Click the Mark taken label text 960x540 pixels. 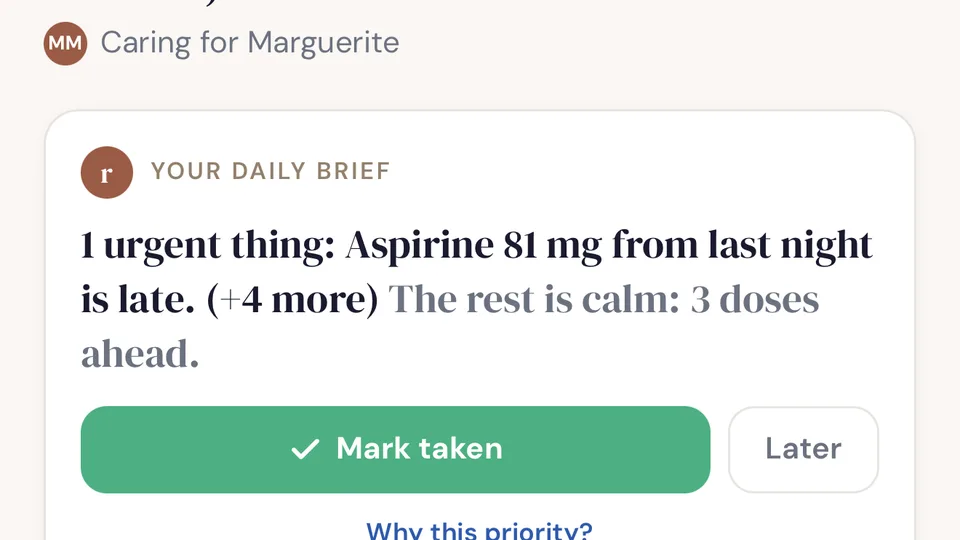click(419, 449)
